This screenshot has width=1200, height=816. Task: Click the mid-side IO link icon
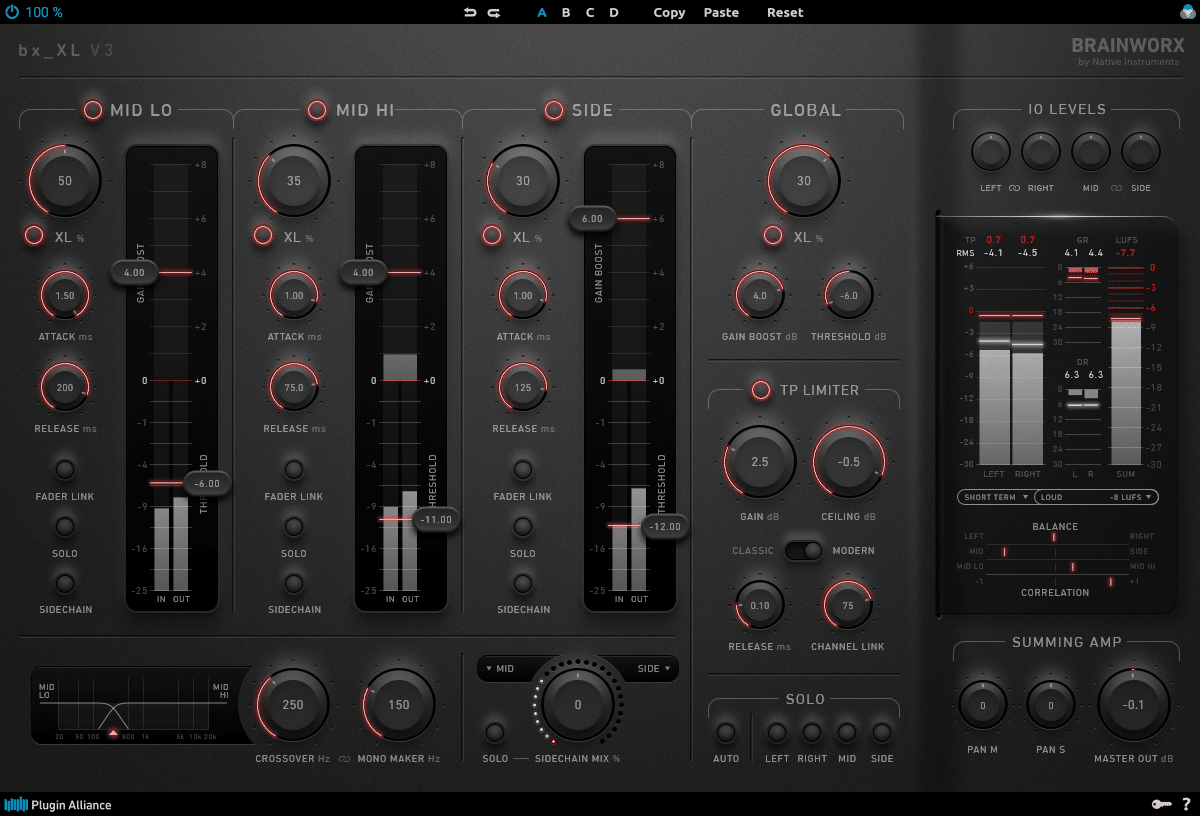click(x=1114, y=188)
